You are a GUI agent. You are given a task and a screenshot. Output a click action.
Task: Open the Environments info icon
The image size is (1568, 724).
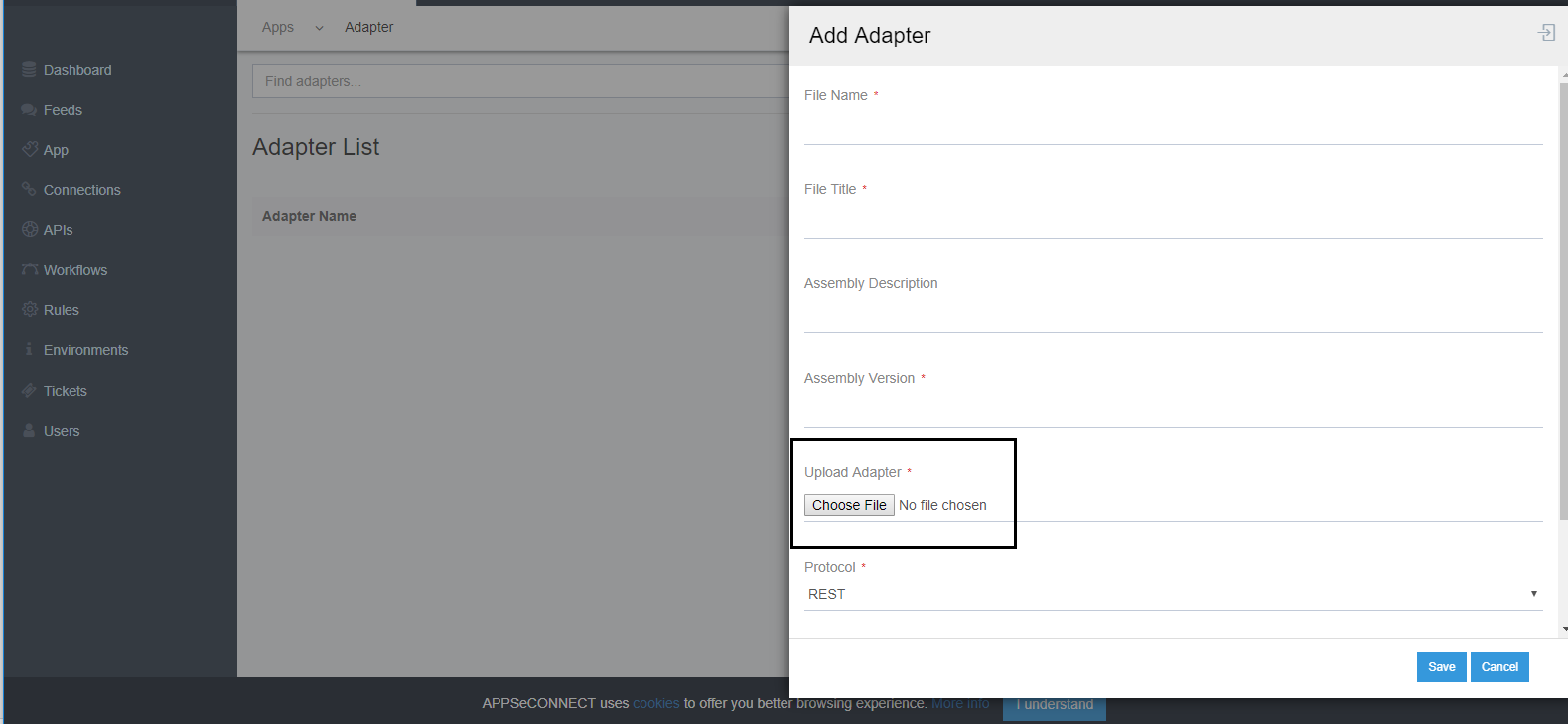point(29,350)
